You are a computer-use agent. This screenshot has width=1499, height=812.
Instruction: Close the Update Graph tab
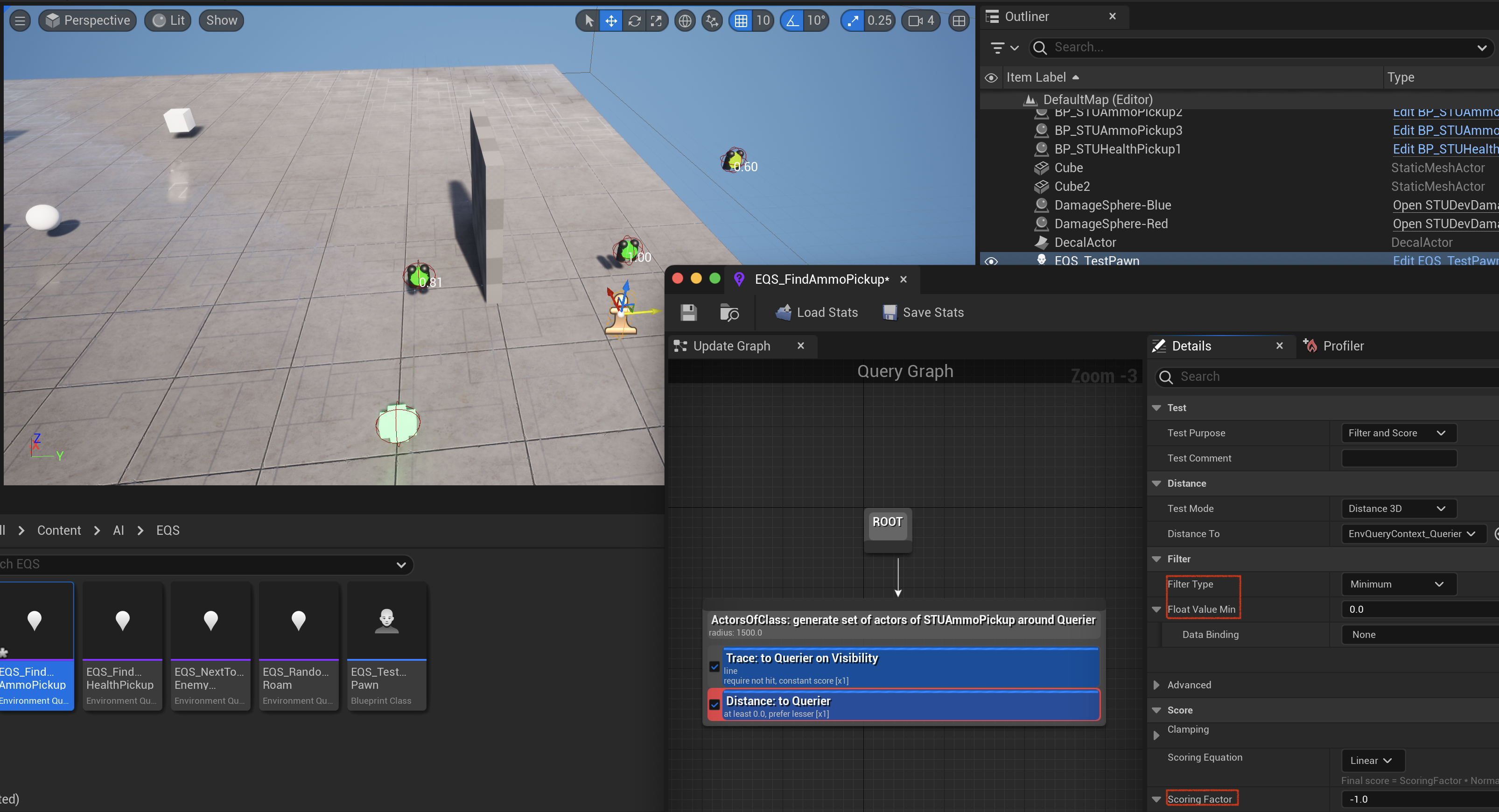pyautogui.click(x=800, y=346)
